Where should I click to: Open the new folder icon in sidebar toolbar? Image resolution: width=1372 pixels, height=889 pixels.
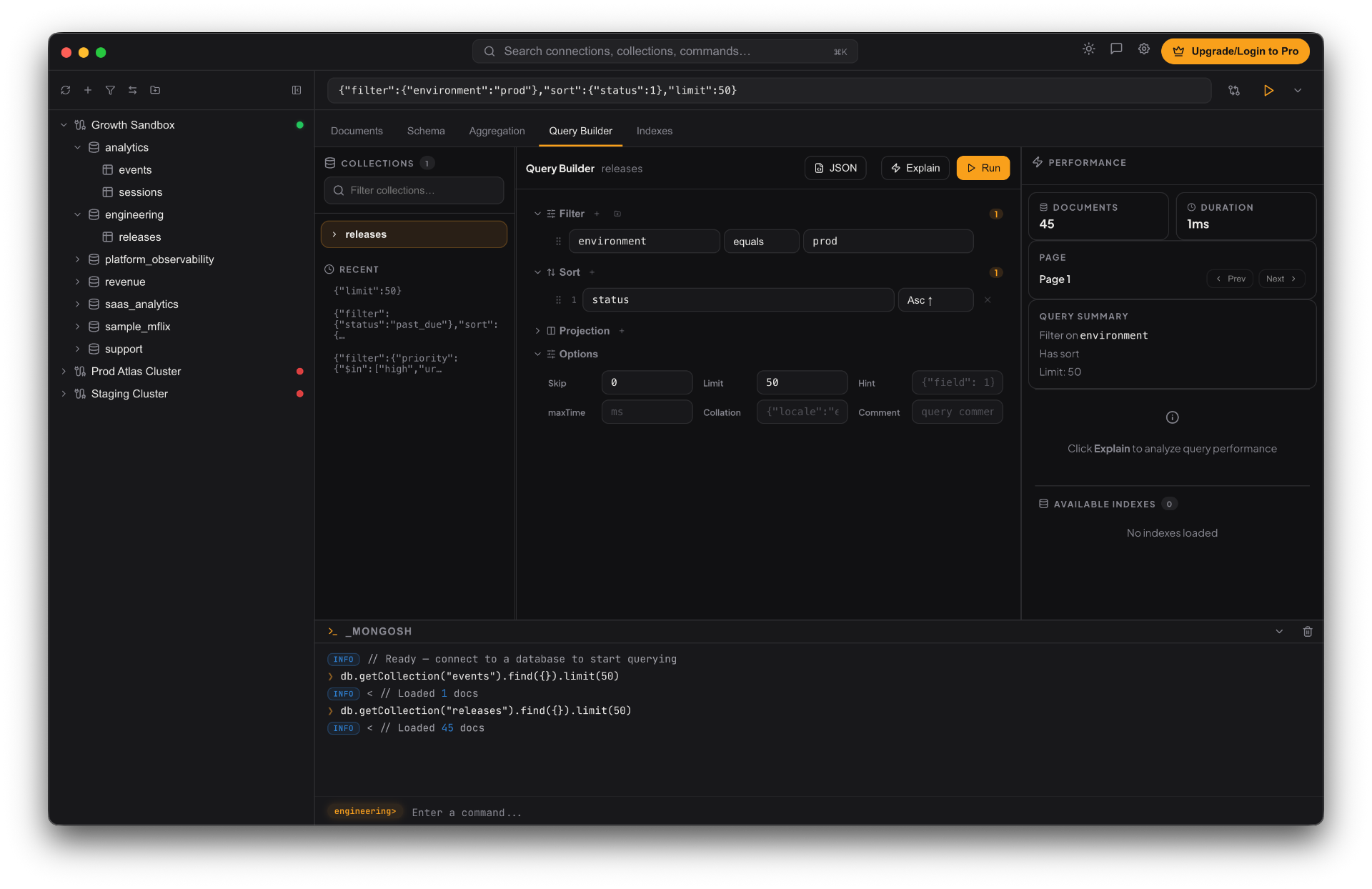tap(155, 90)
